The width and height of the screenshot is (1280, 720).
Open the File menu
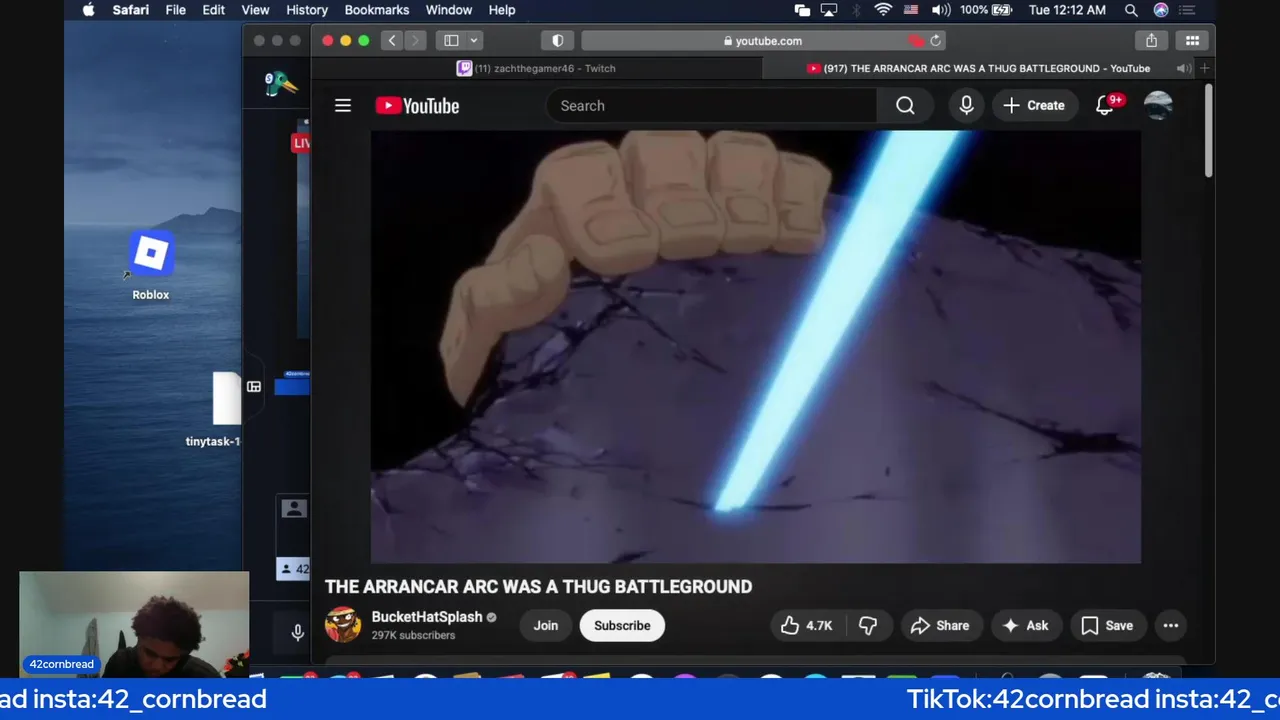[175, 10]
